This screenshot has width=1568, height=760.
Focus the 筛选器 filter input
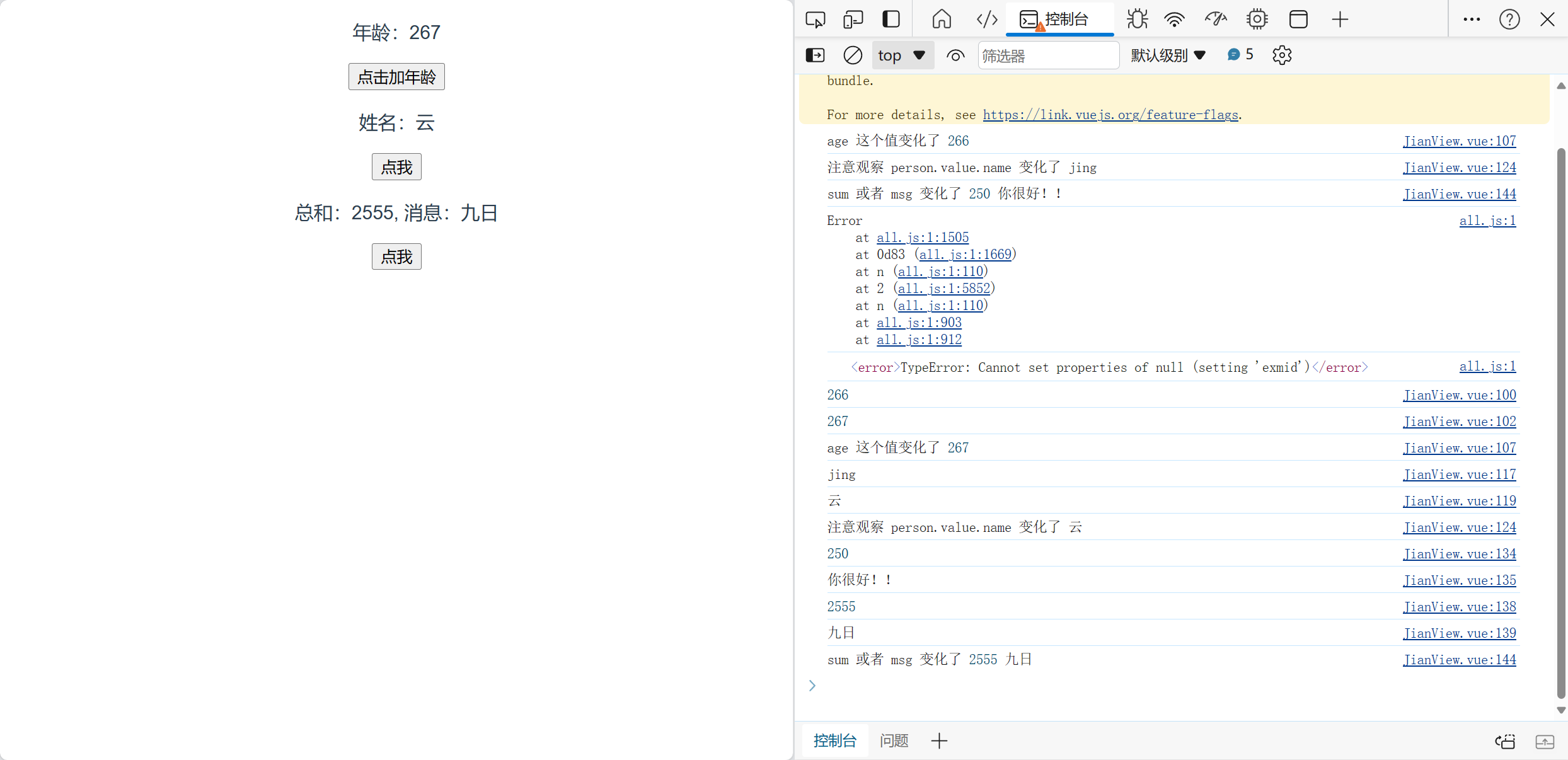(x=1048, y=55)
